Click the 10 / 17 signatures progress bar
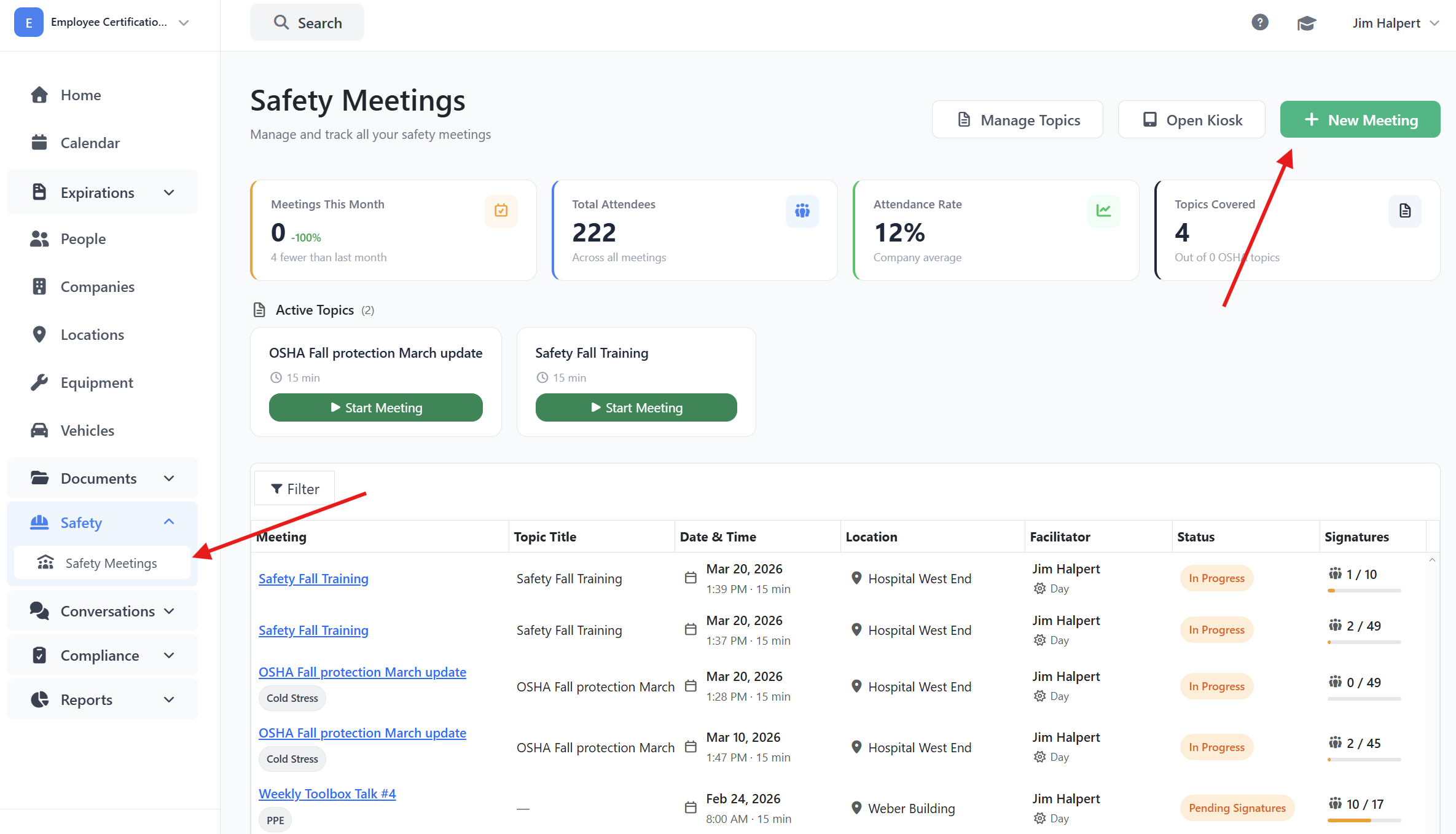Viewport: 1456px width, 834px height. point(1364,820)
